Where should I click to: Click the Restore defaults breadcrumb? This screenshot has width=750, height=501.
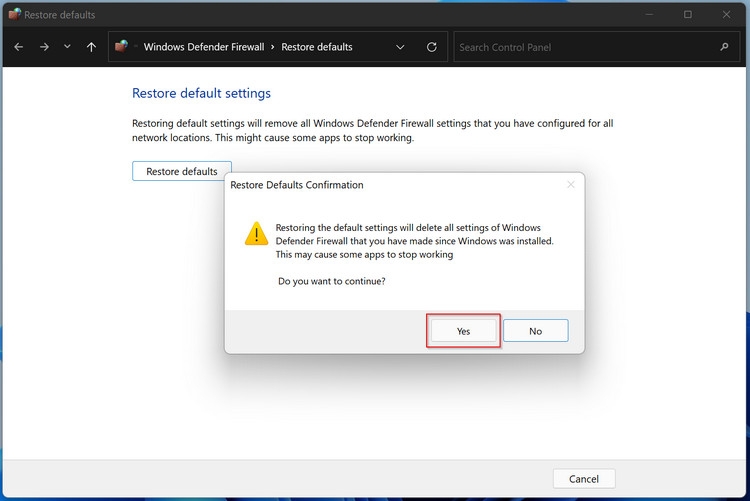[317, 47]
